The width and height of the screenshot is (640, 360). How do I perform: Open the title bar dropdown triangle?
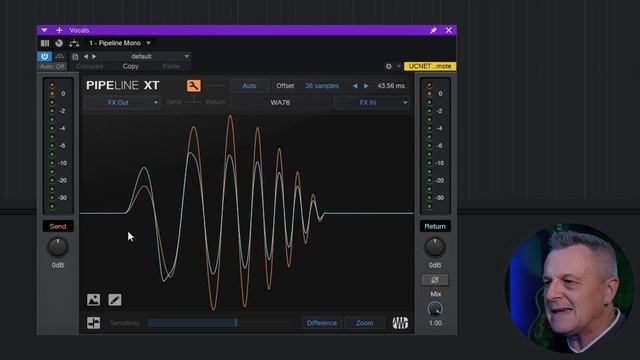pos(44,30)
